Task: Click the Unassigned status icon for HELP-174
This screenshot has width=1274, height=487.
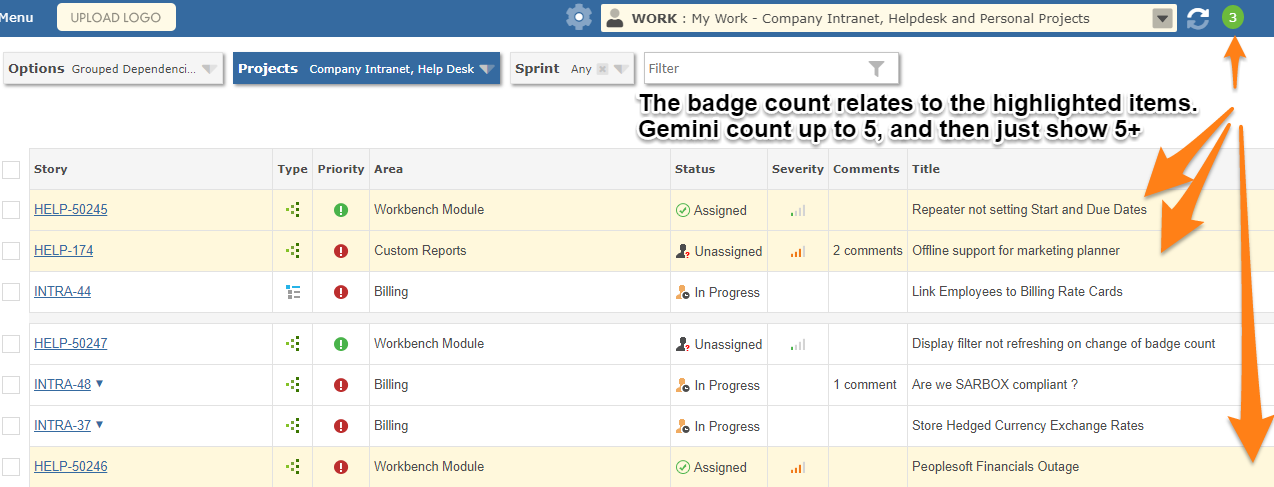Action: click(x=683, y=251)
